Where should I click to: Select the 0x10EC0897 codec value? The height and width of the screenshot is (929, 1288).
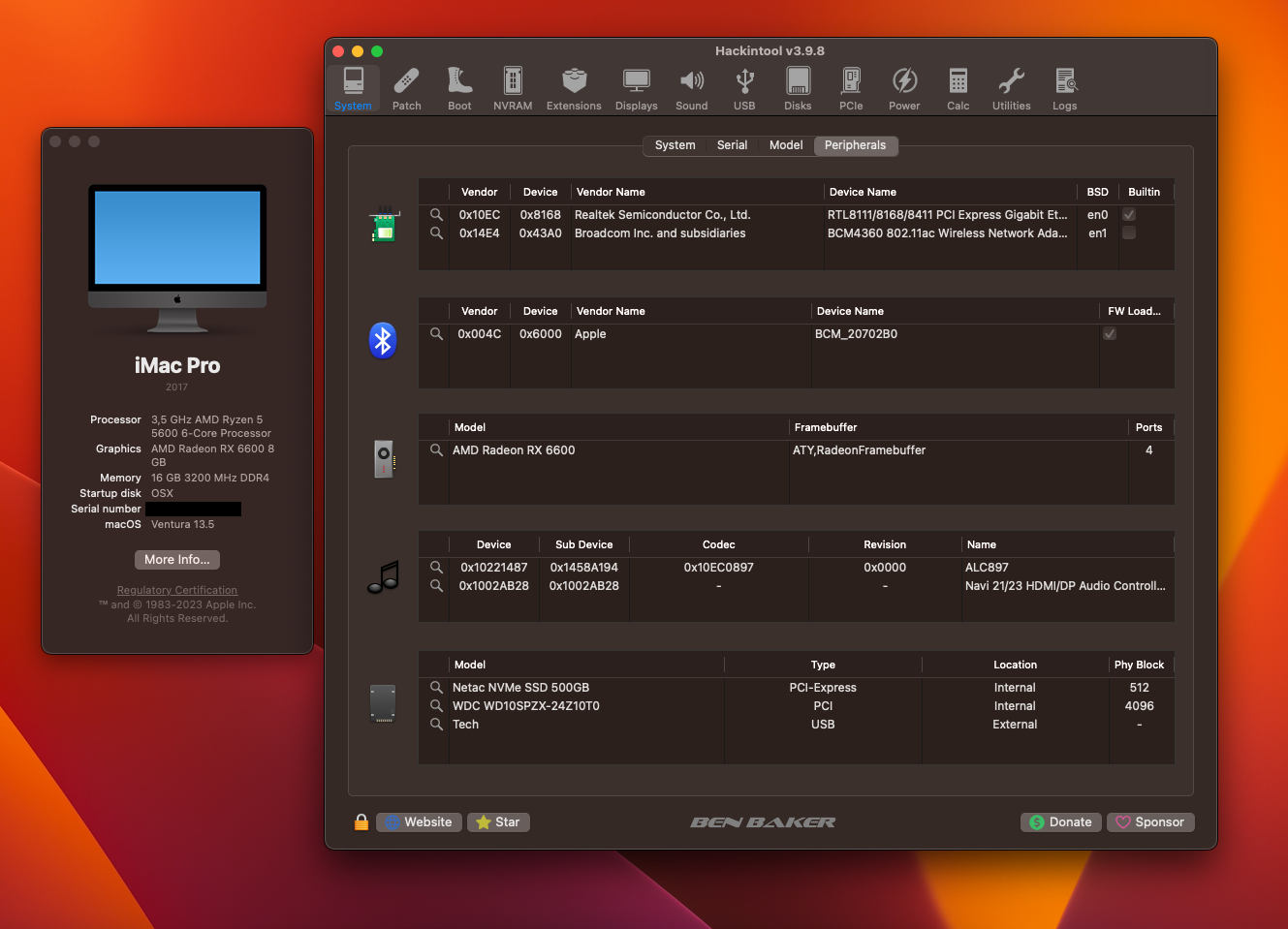pos(719,568)
